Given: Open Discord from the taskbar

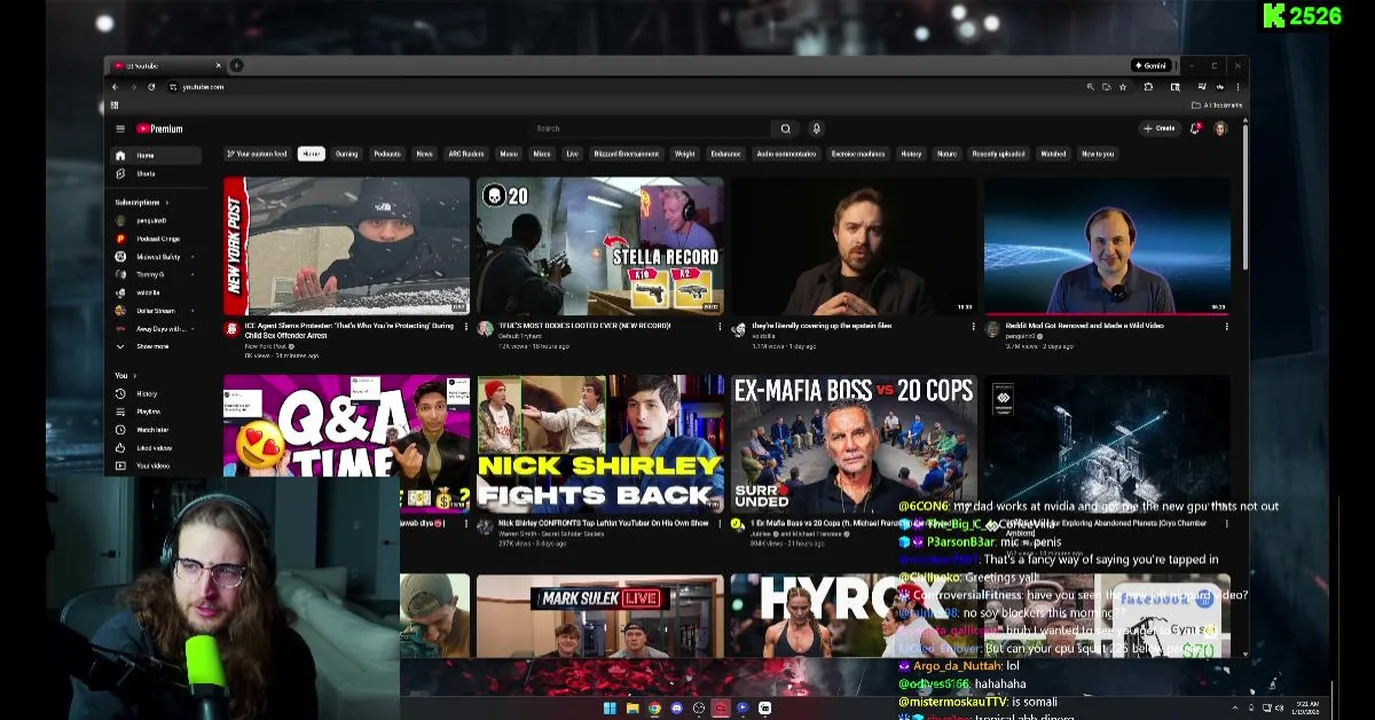Looking at the screenshot, I should point(677,708).
